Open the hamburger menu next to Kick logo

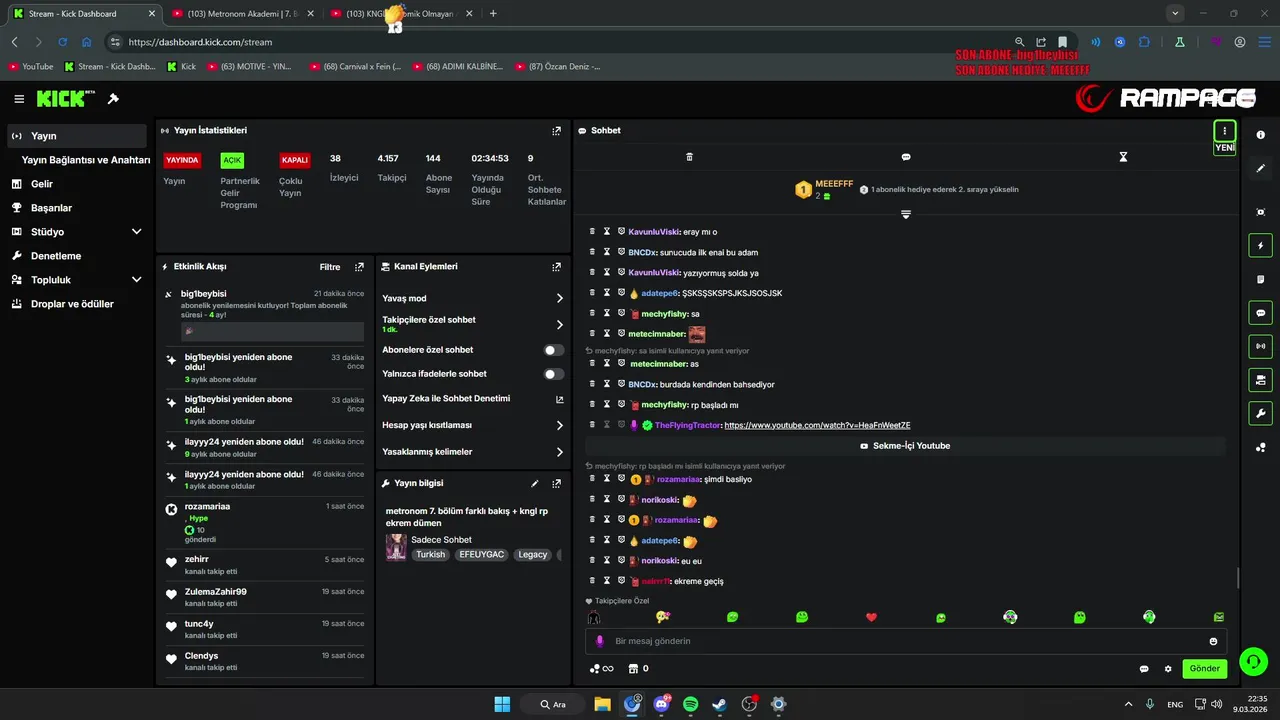tap(19, 99)
